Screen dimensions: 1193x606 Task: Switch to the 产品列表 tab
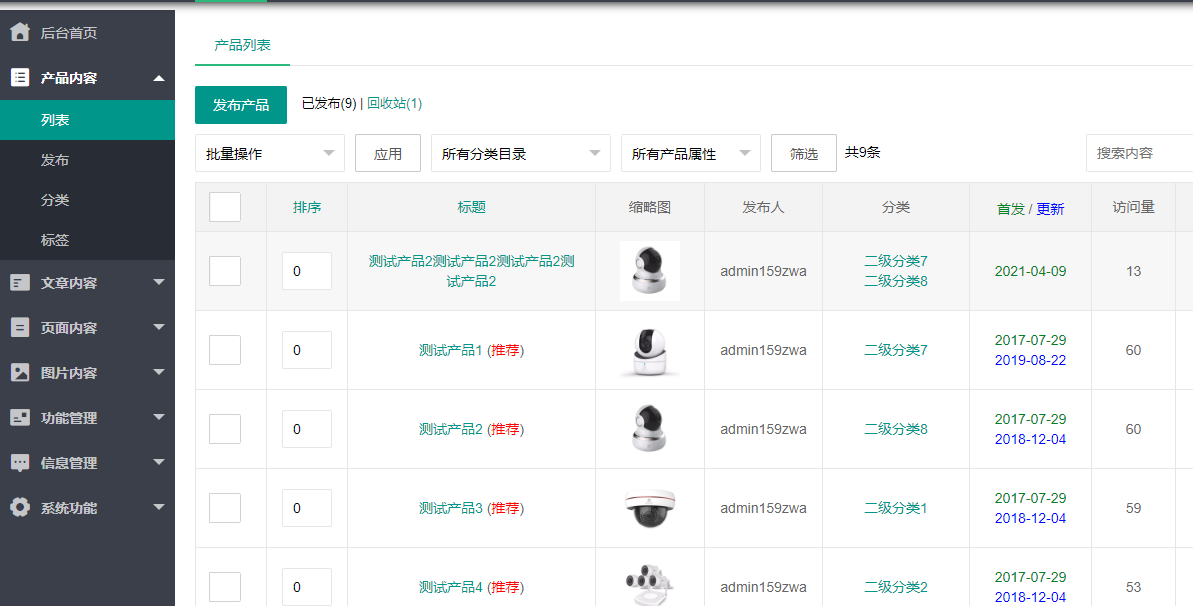point(242,46)
